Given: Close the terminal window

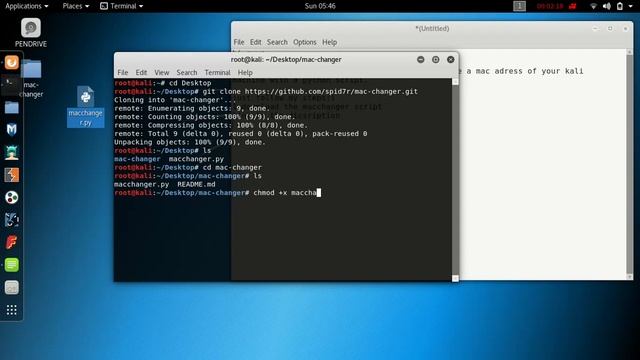Looking at the screenshot, I should pyautogui.click(x=451, y=60).
